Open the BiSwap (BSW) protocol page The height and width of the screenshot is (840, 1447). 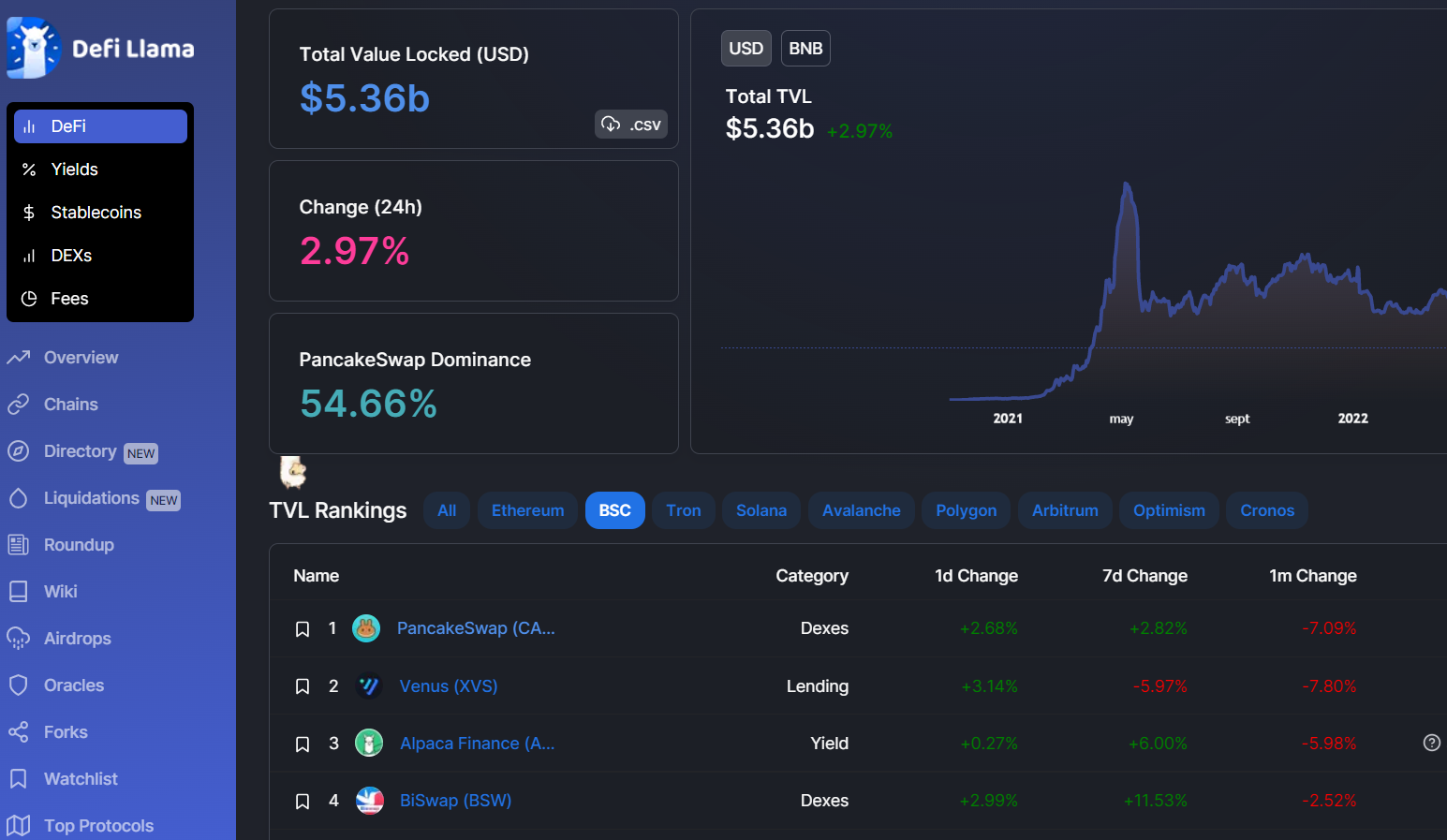tap(455, 801)
